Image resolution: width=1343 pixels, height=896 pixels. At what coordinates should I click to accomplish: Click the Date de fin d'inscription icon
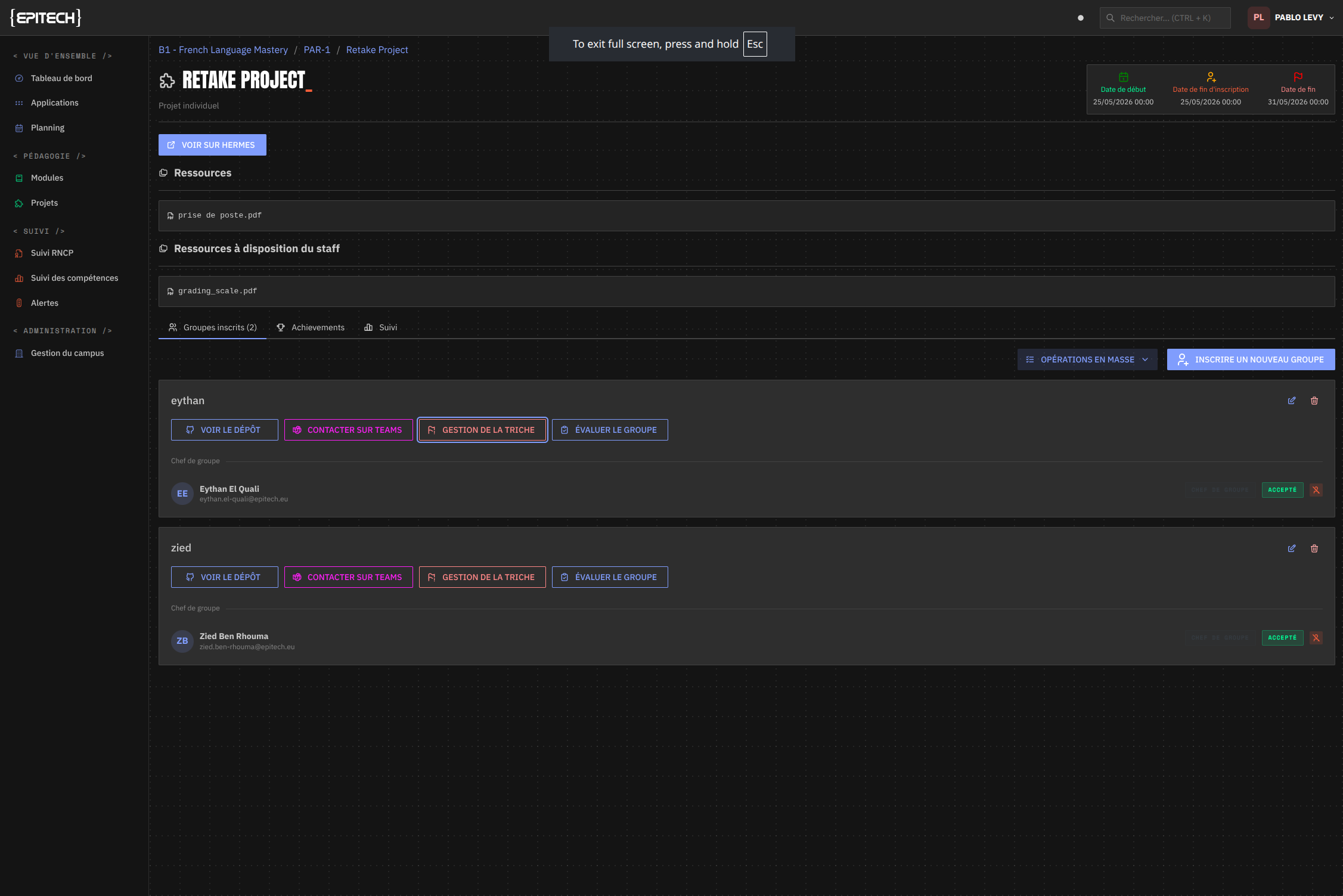point(1211,77)
